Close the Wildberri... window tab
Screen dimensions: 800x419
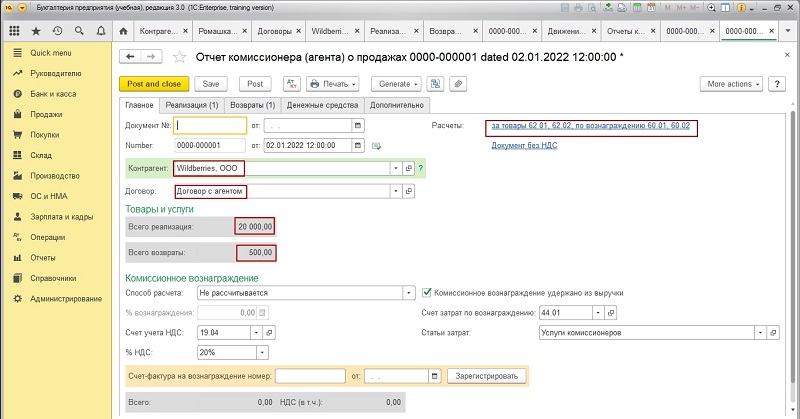point(357,31)
